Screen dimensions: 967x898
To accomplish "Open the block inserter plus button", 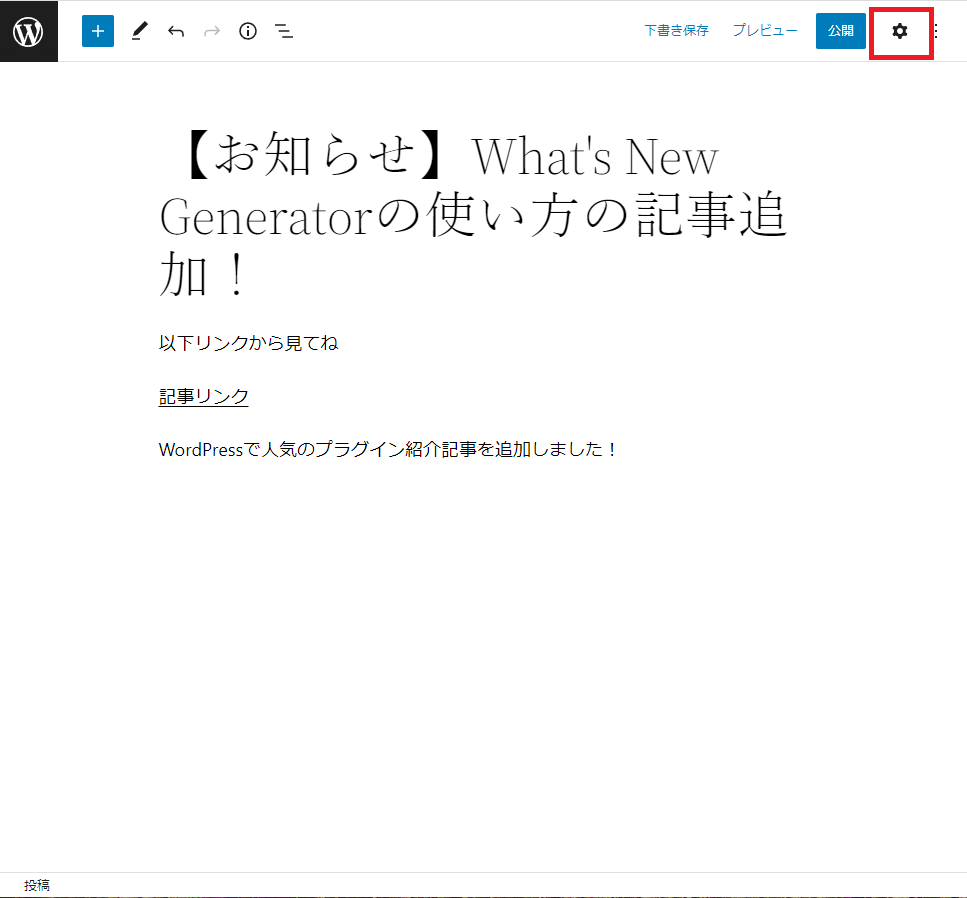I will [x=97, y=31].
